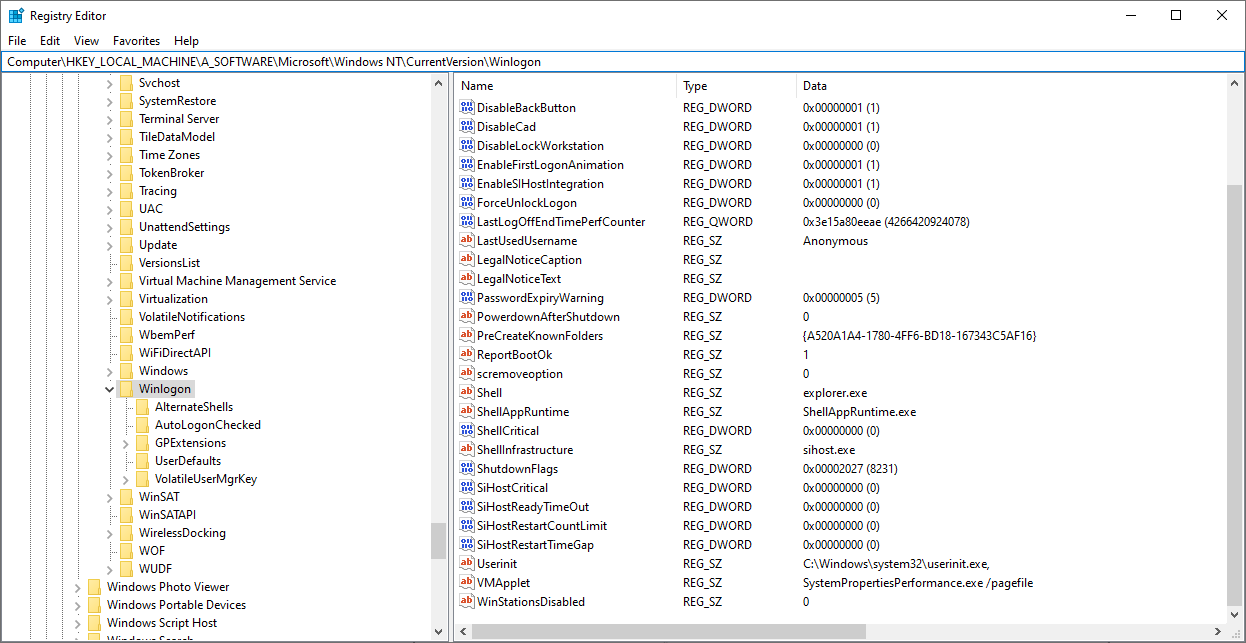Click the values pane horizontal scrollbar thumb
This screenshot has height=643, width=1246.
click(x=668, y=631)
